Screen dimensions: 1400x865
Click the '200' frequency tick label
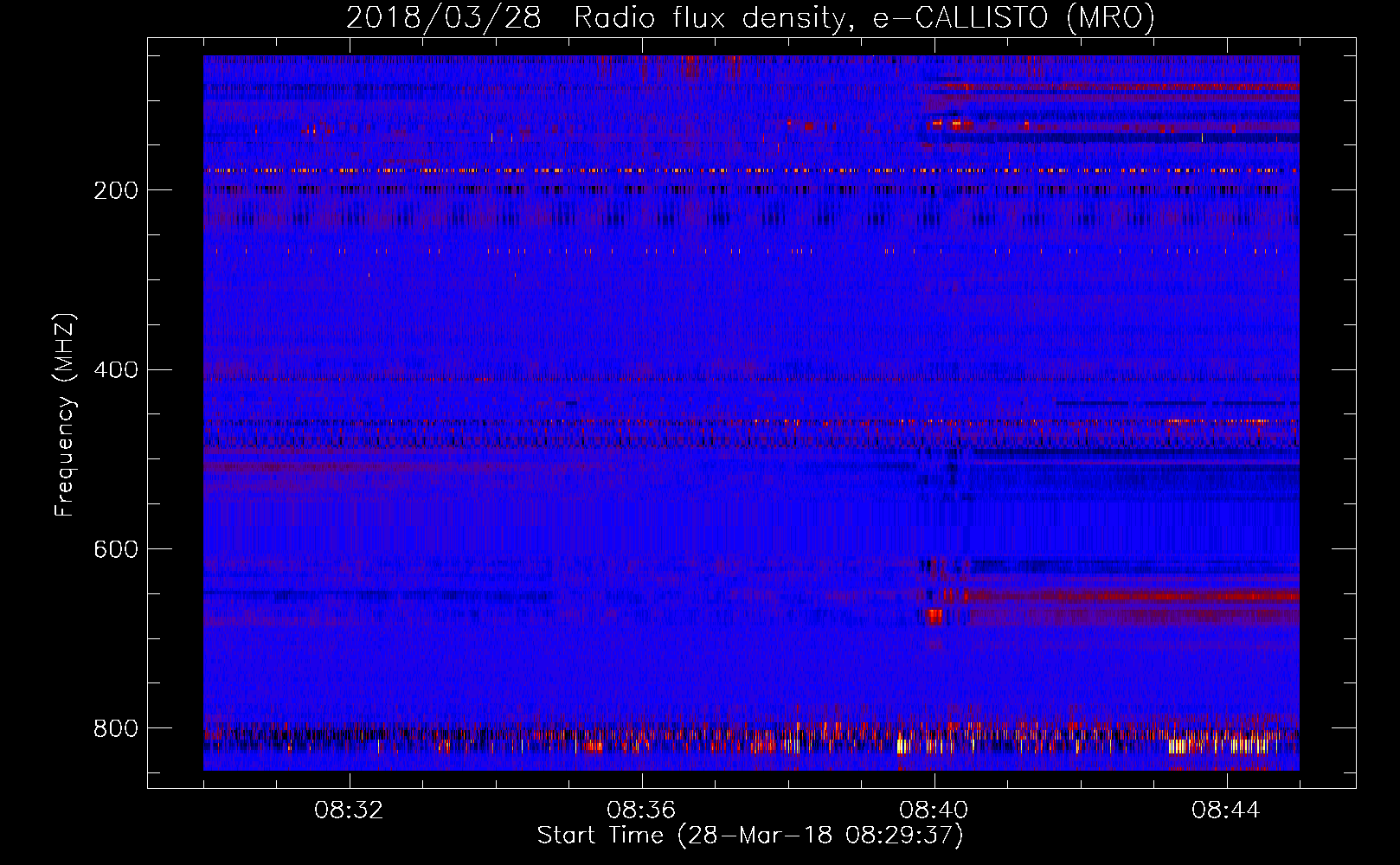click(x=116, y=190)
